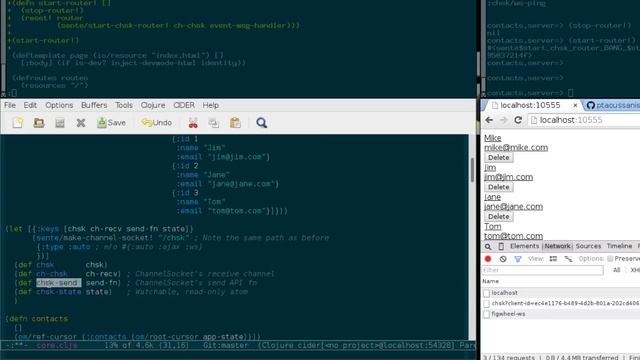Open the Options menu in Emacs
The width and height of the screenshot is (640, 360).
pyautogui.click(x=59, y=105)
